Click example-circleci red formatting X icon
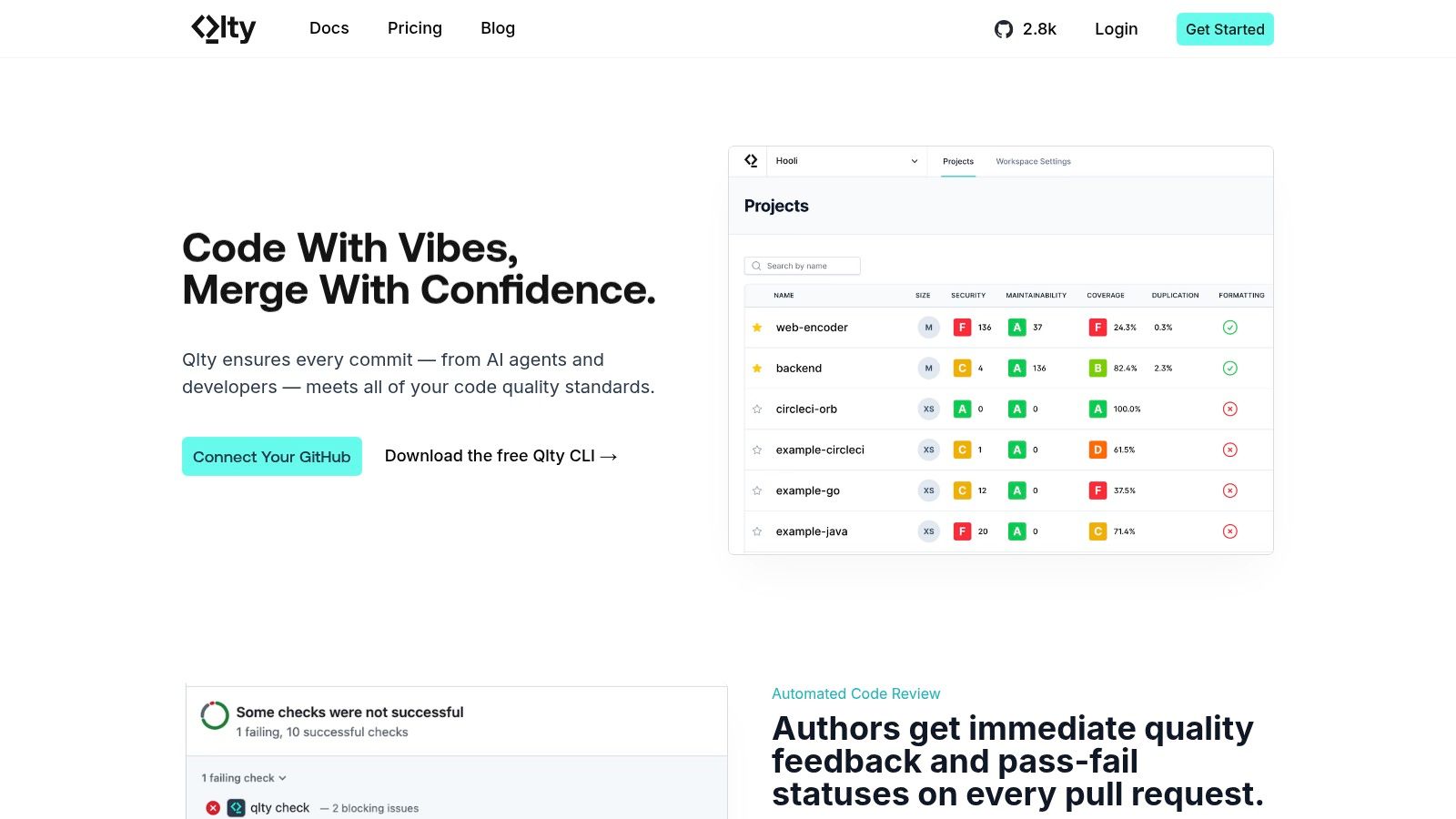This screenshot has width=1456, height=819. [1230, 450]
